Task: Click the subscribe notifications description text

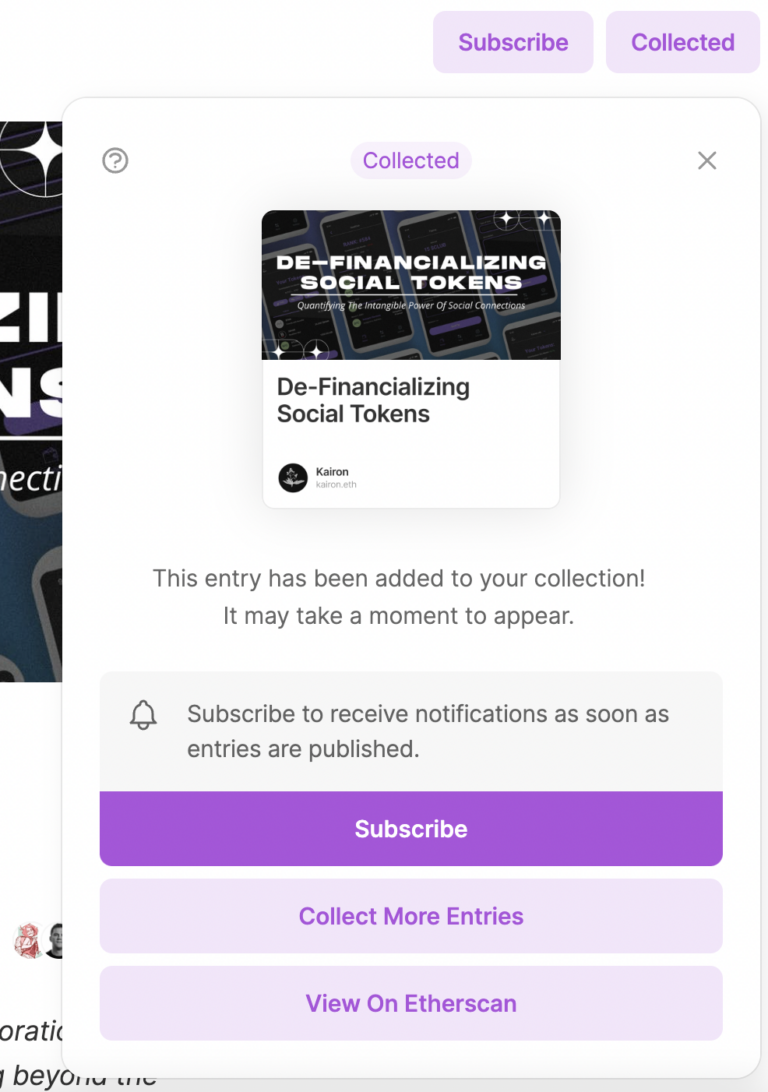Action: (428, 732)
